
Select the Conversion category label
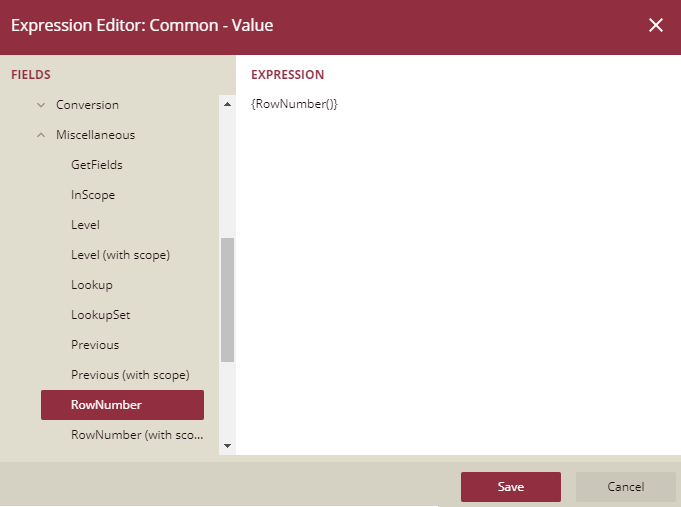pos(87,105)
